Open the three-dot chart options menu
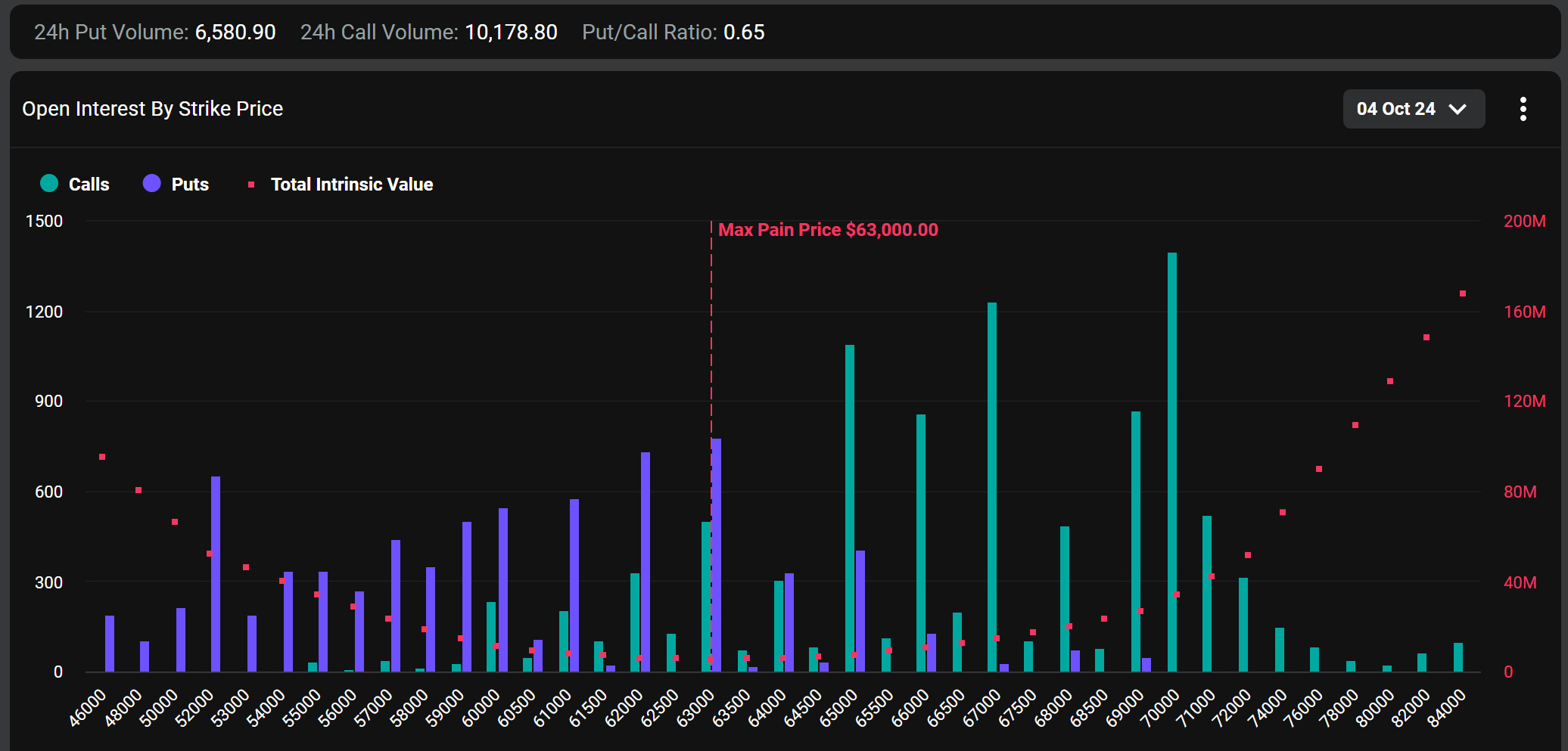 pos(1523,109)
